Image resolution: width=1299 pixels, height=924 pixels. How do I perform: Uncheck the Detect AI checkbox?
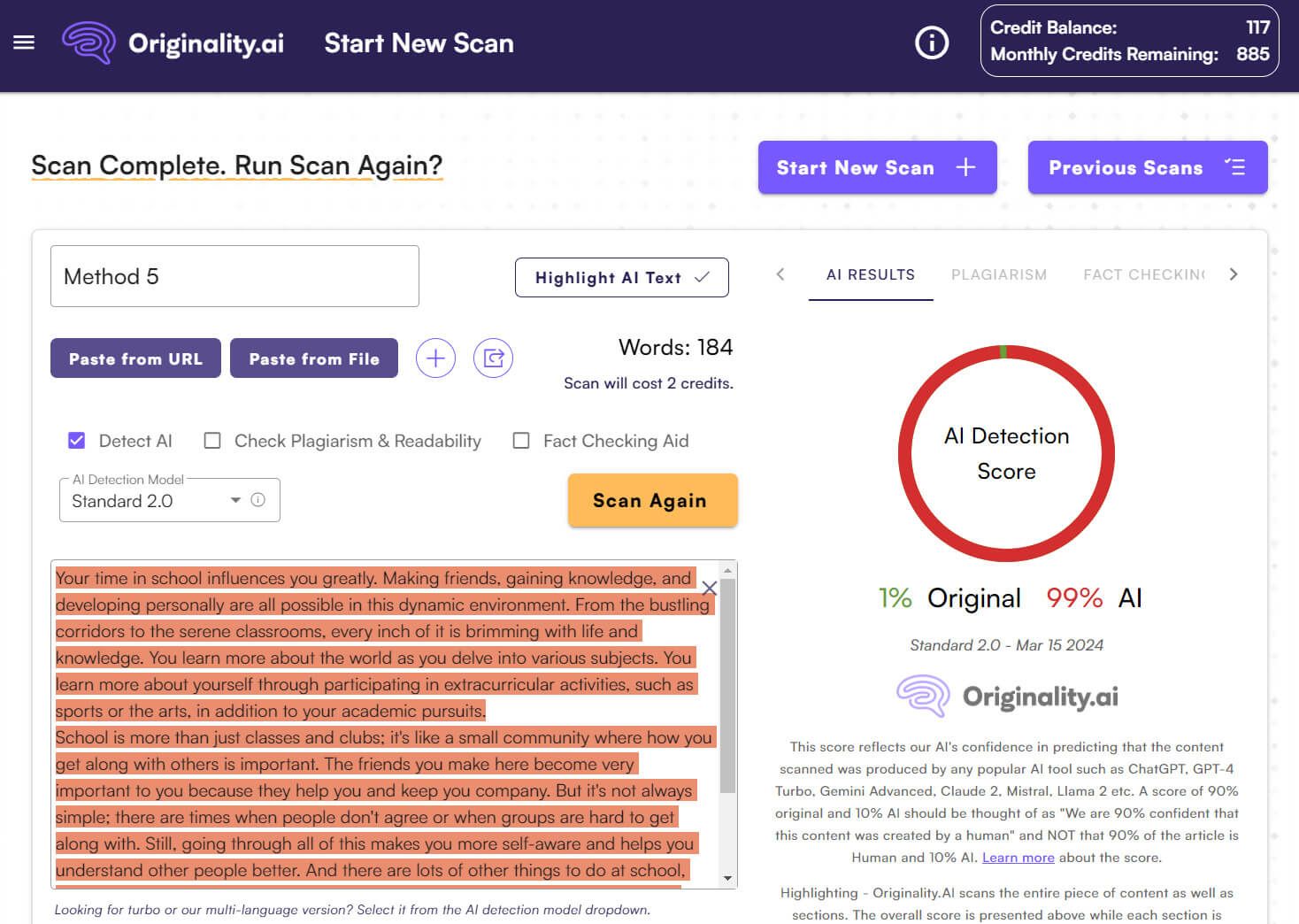point(77,441)
